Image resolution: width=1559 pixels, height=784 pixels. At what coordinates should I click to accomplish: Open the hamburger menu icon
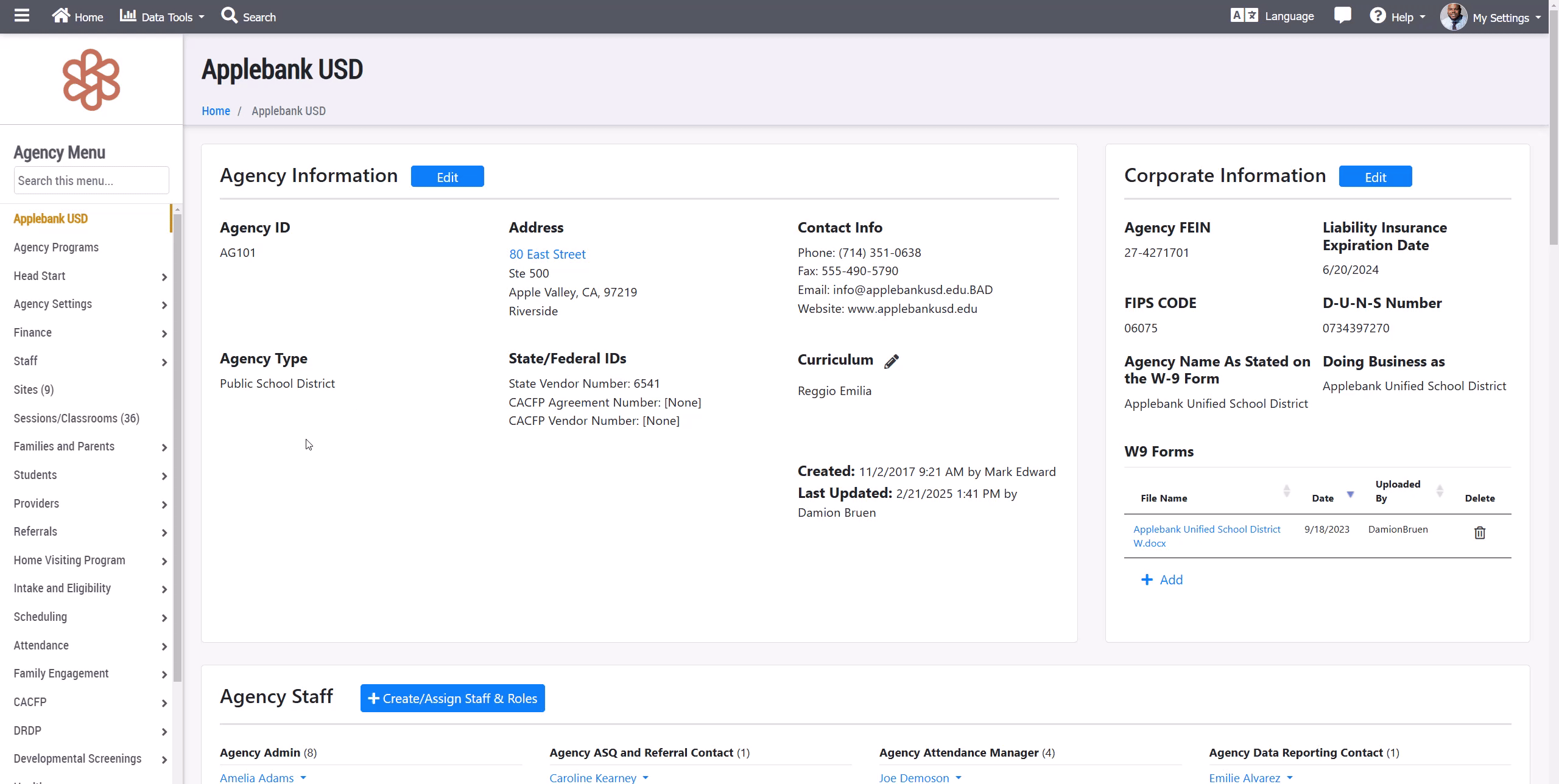22,16
